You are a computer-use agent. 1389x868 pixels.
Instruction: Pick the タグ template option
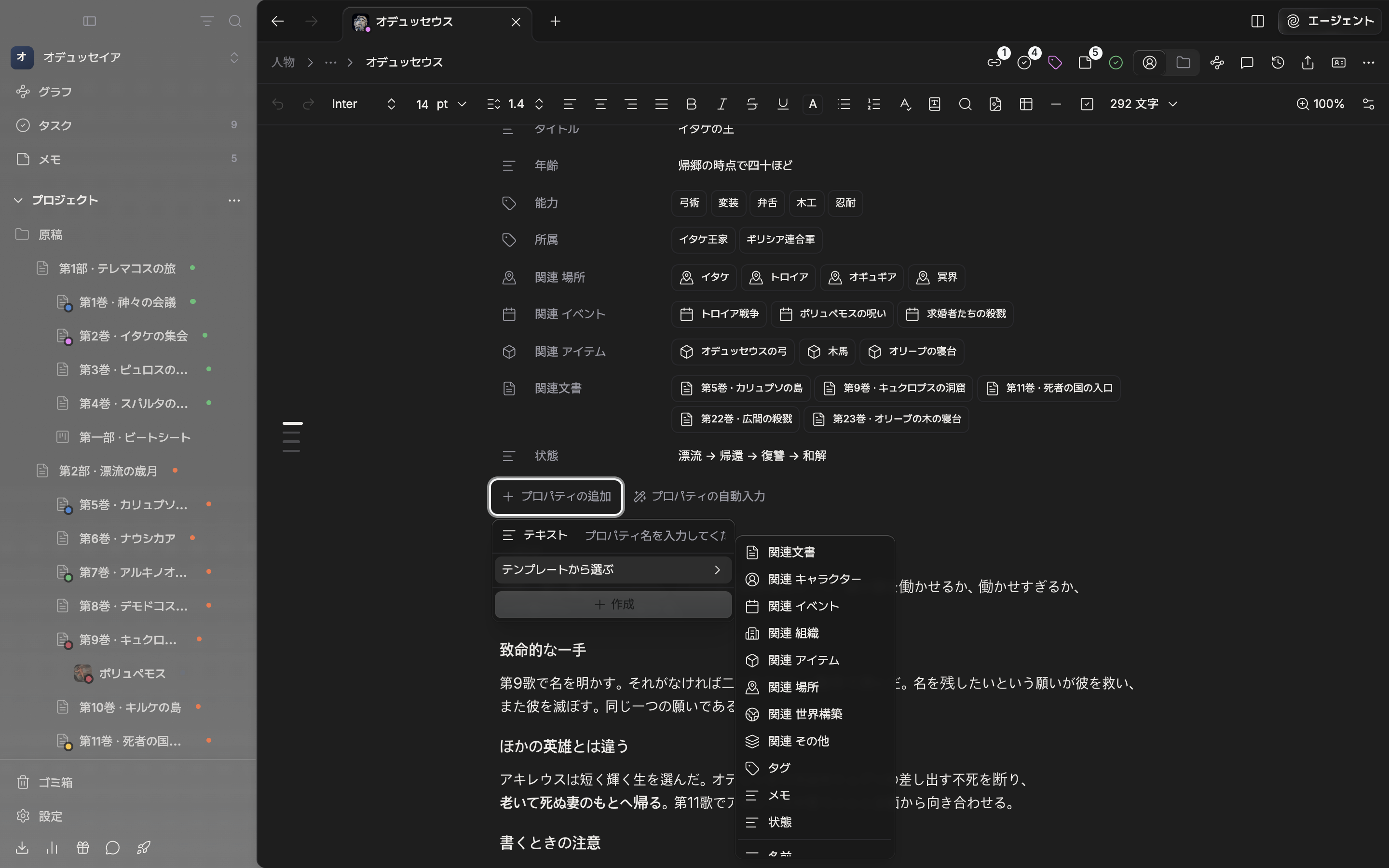814,768
